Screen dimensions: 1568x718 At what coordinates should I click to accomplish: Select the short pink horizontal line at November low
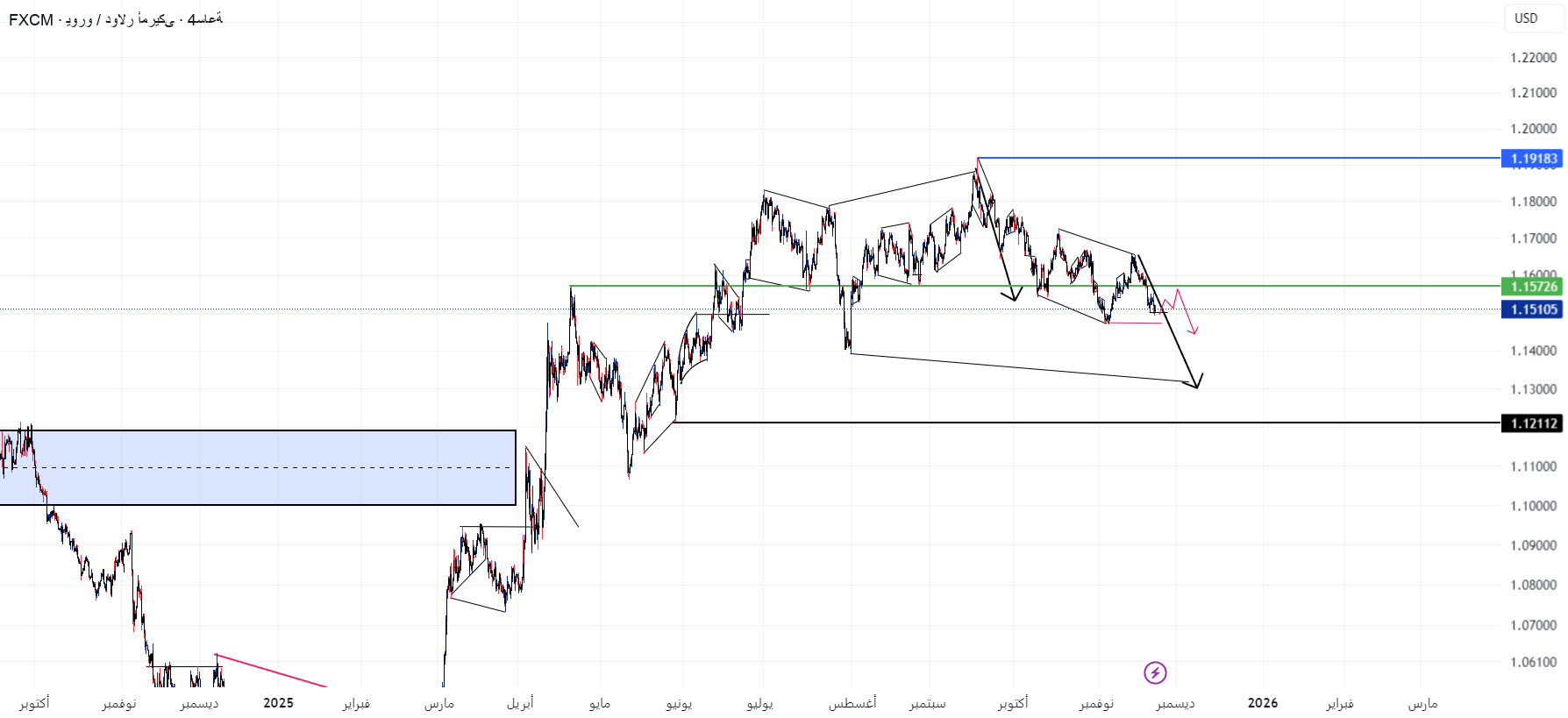coord(1136,323)
